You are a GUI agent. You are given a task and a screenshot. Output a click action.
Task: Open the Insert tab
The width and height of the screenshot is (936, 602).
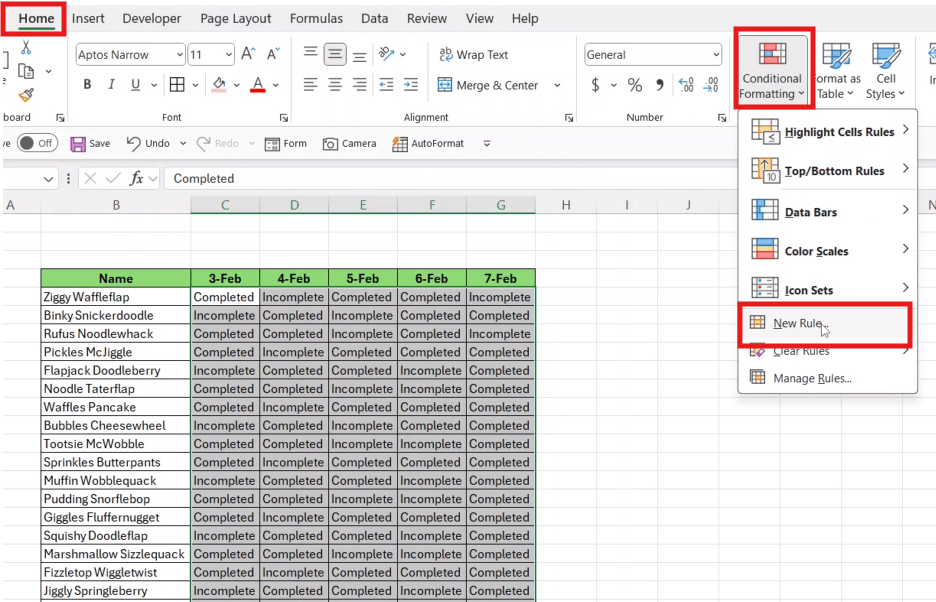[88, 19]
